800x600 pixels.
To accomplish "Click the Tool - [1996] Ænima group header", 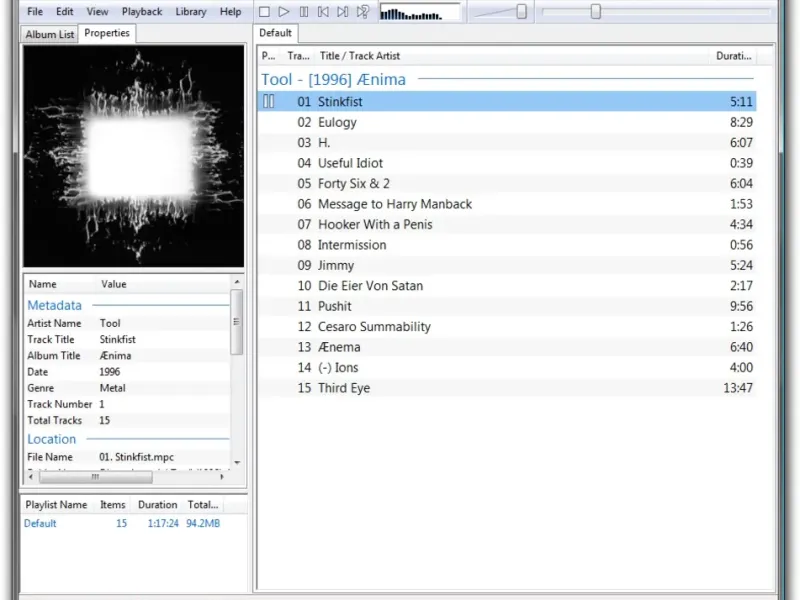I will click(334, 80).
